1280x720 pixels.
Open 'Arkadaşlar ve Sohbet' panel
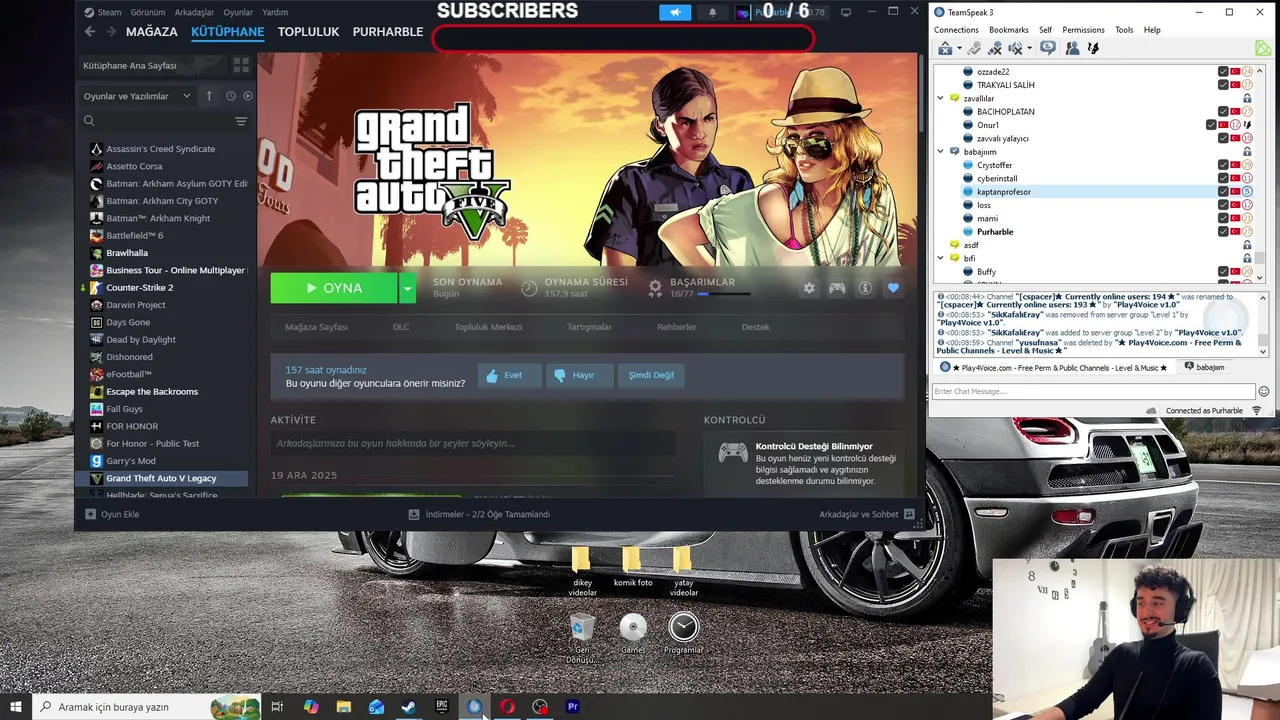click(x=867, y=514)
